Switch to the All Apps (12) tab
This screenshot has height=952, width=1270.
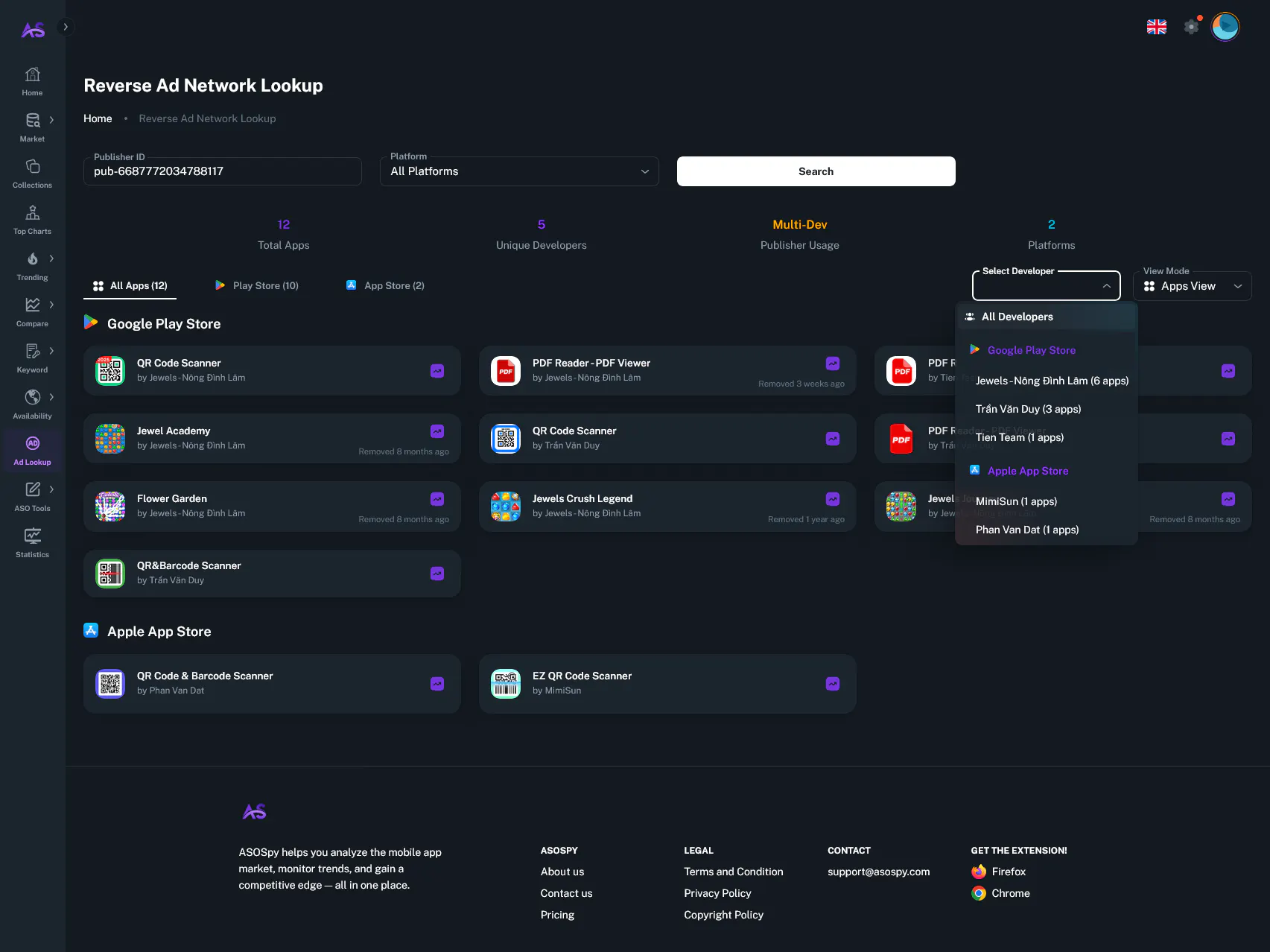130,286
